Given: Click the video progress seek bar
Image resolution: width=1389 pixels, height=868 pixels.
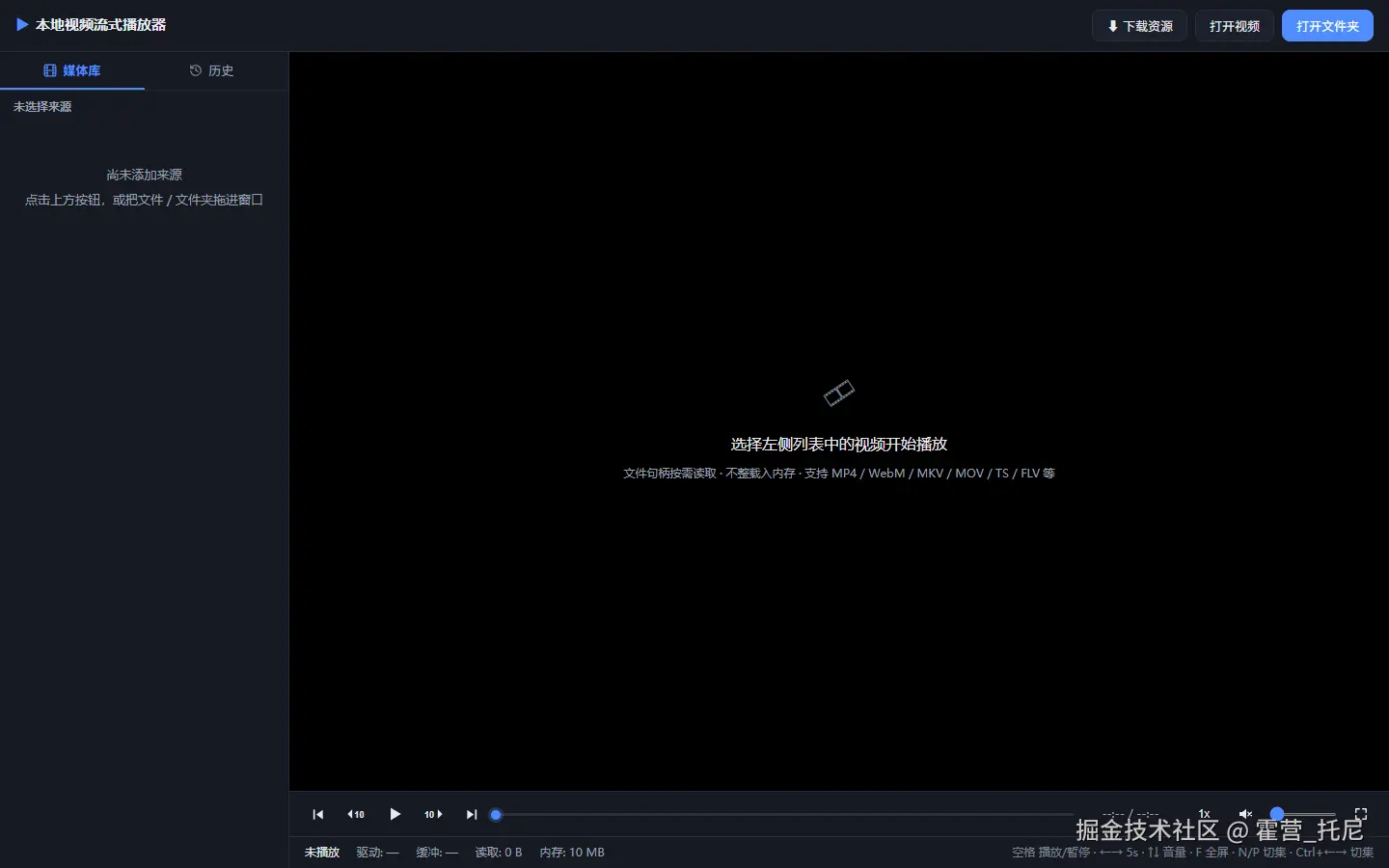Looking at the screenshot, I should point(783,815).
